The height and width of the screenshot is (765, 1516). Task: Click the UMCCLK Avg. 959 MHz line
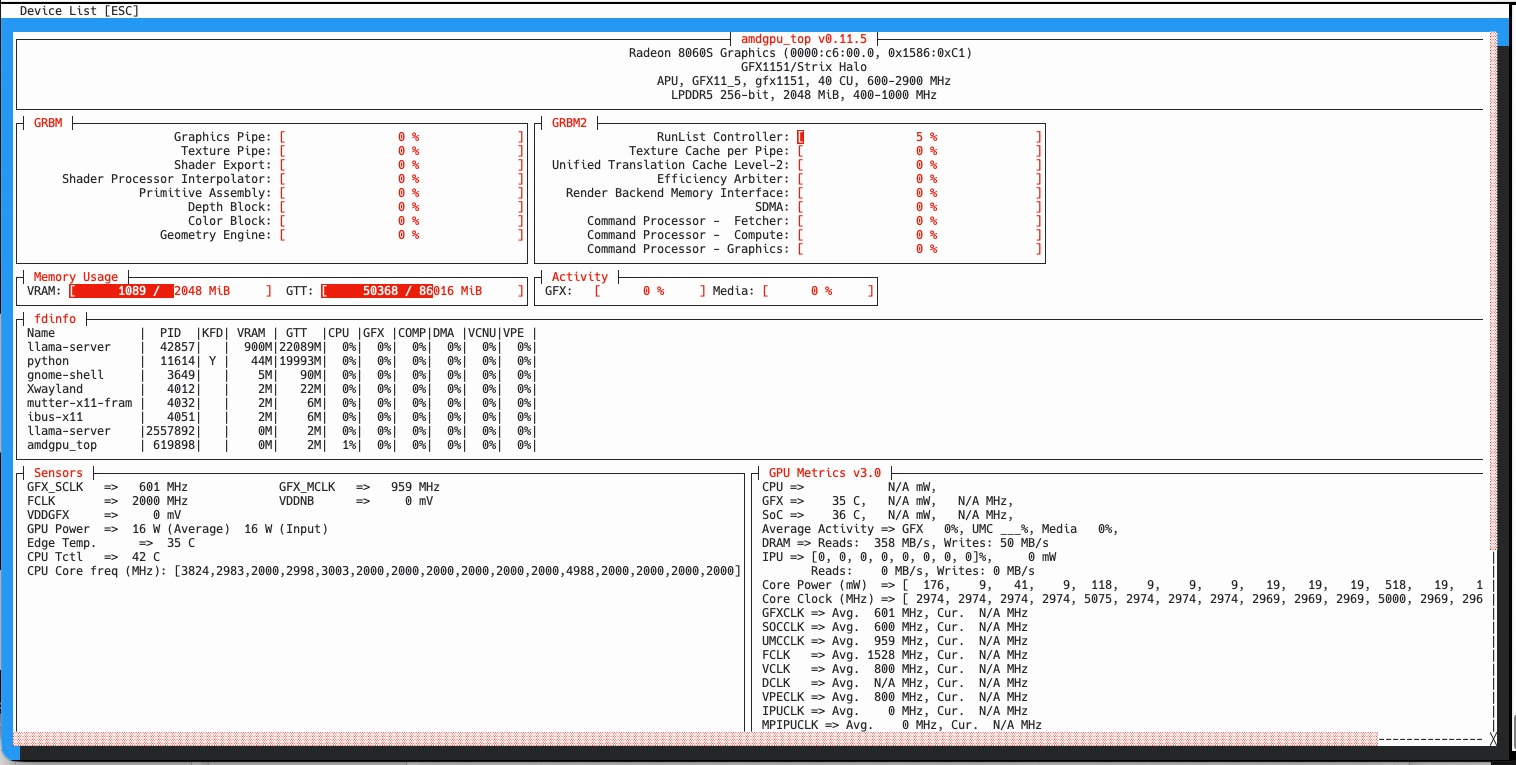pyautogui.click(x=895, y=641)
